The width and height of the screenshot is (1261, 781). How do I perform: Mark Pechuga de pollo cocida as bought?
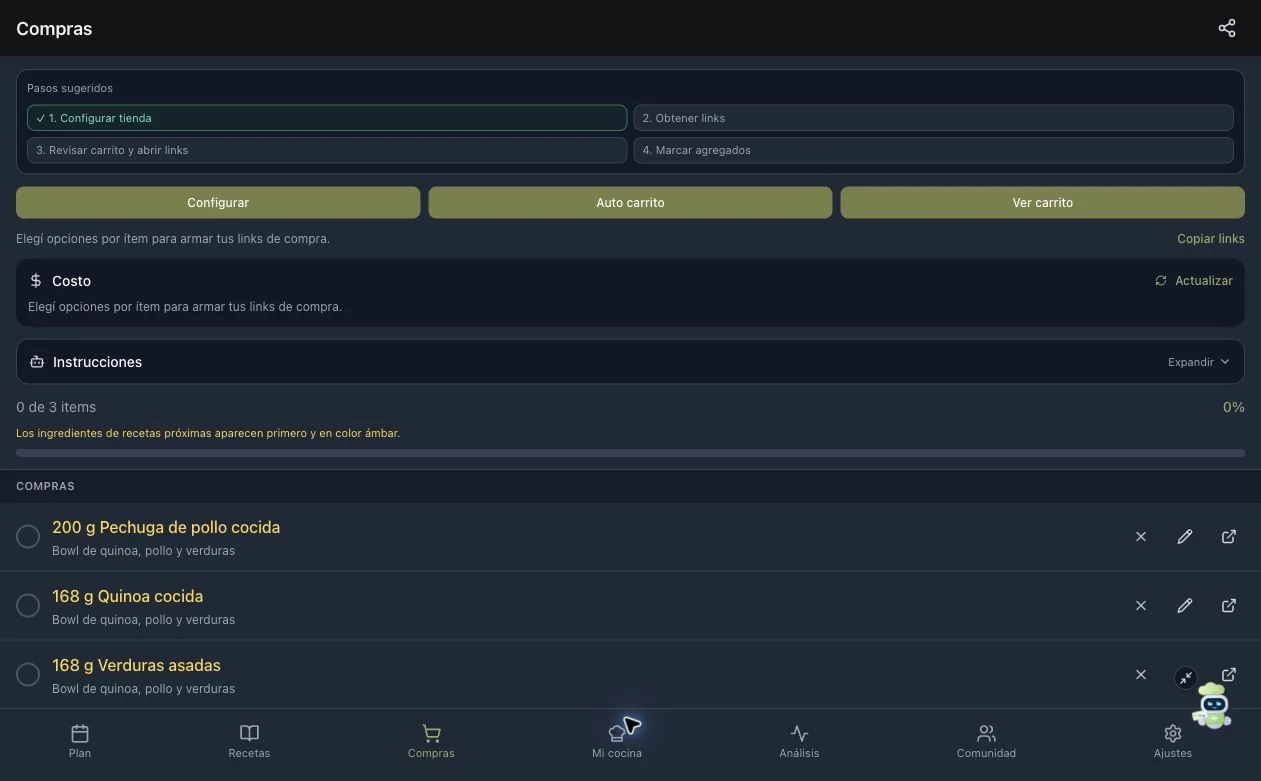tap(28, 537)
